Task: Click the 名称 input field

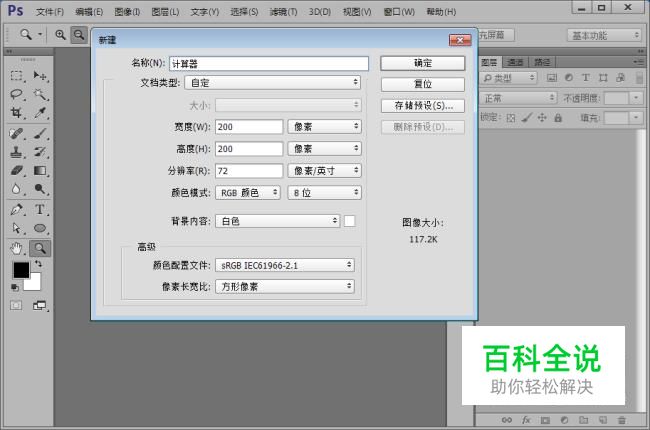Action: pyautogui.click(x=269, y=63)
